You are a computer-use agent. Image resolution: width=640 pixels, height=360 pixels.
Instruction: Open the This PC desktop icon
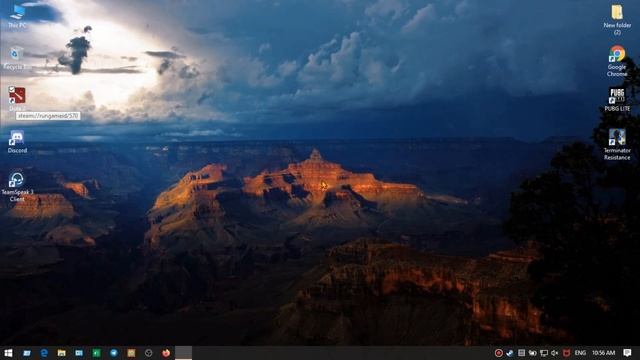click(17, 16)
